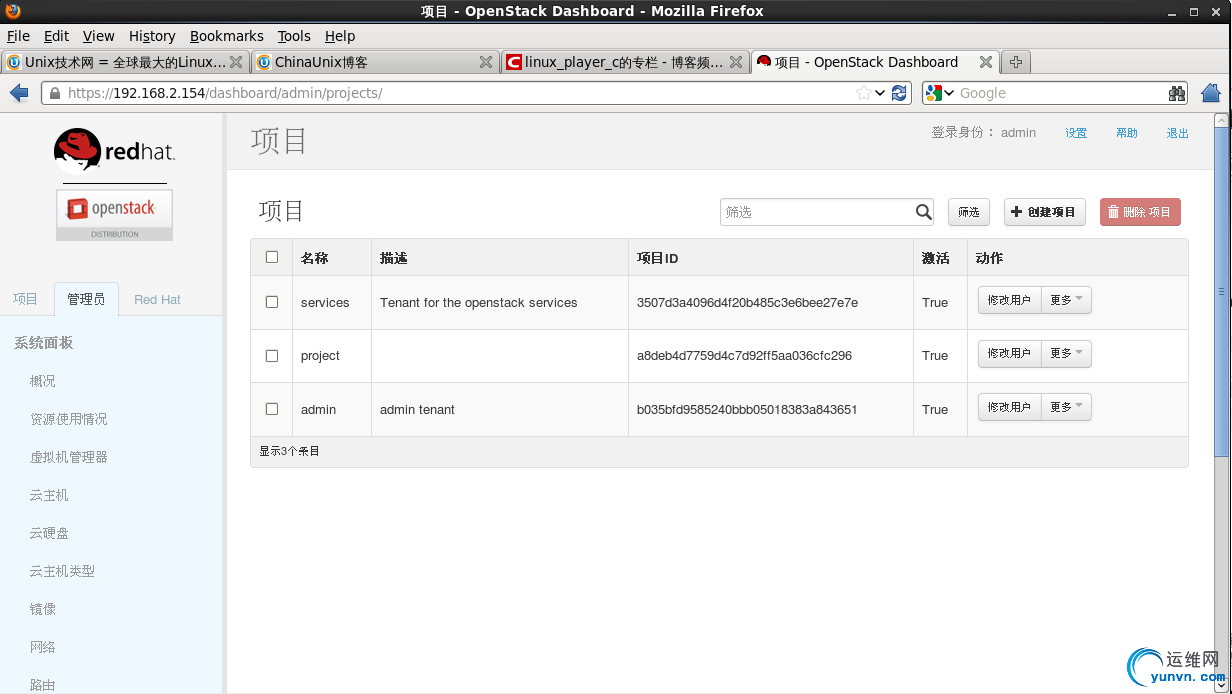Click the red 删除项目 button
The width and height of the screenshot is (1232, 694).
pyautogui.click(x=1140, y=212)
